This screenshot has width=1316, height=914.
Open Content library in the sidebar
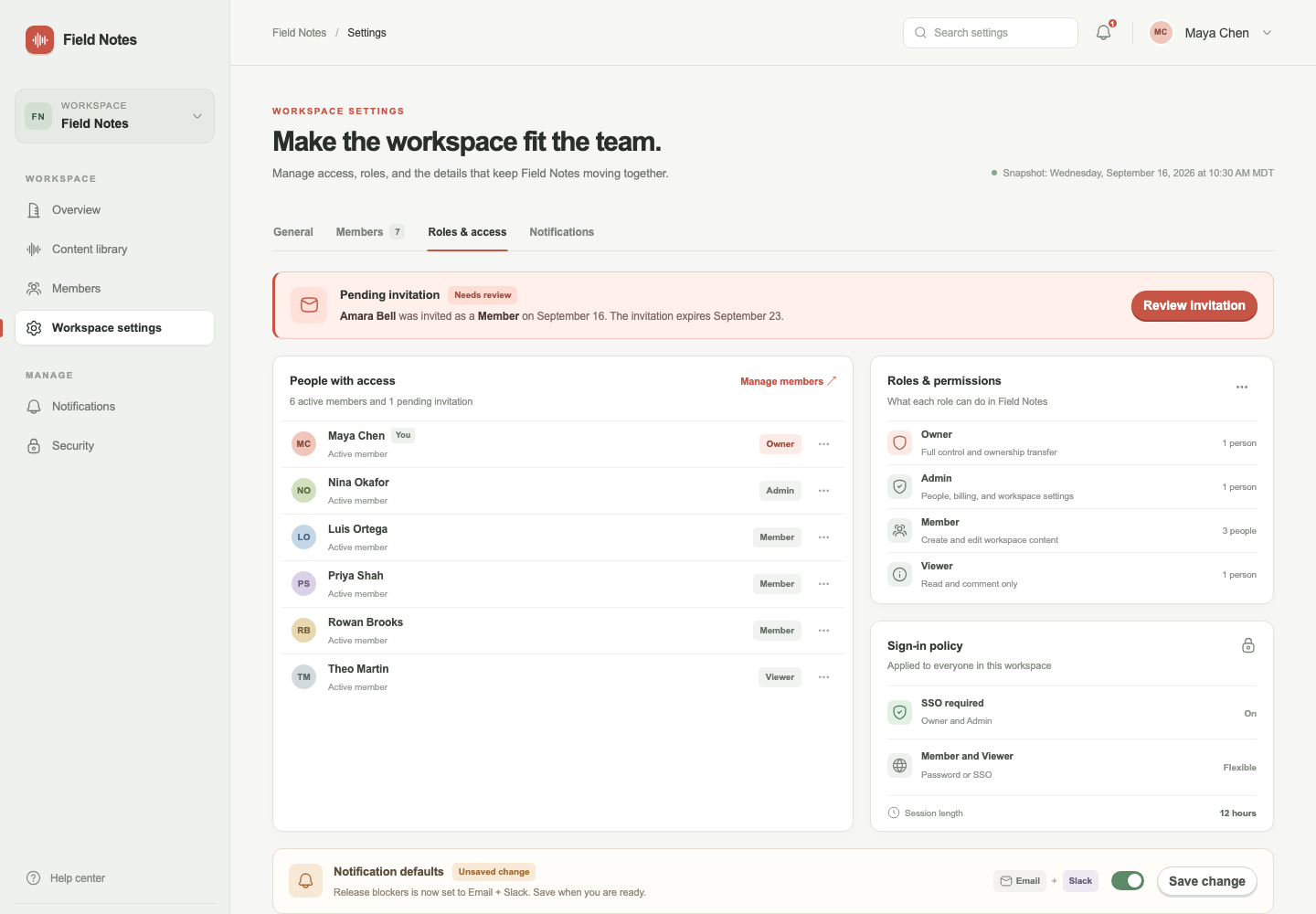tap(114, 250)
